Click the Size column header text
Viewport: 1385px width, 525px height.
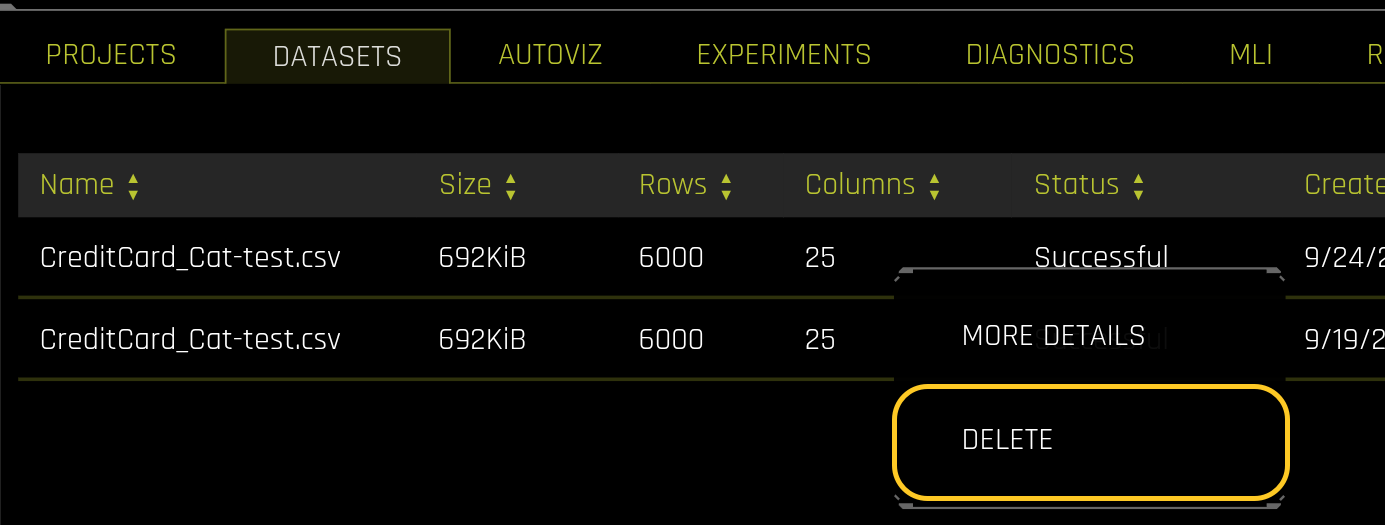coord(465,185)
